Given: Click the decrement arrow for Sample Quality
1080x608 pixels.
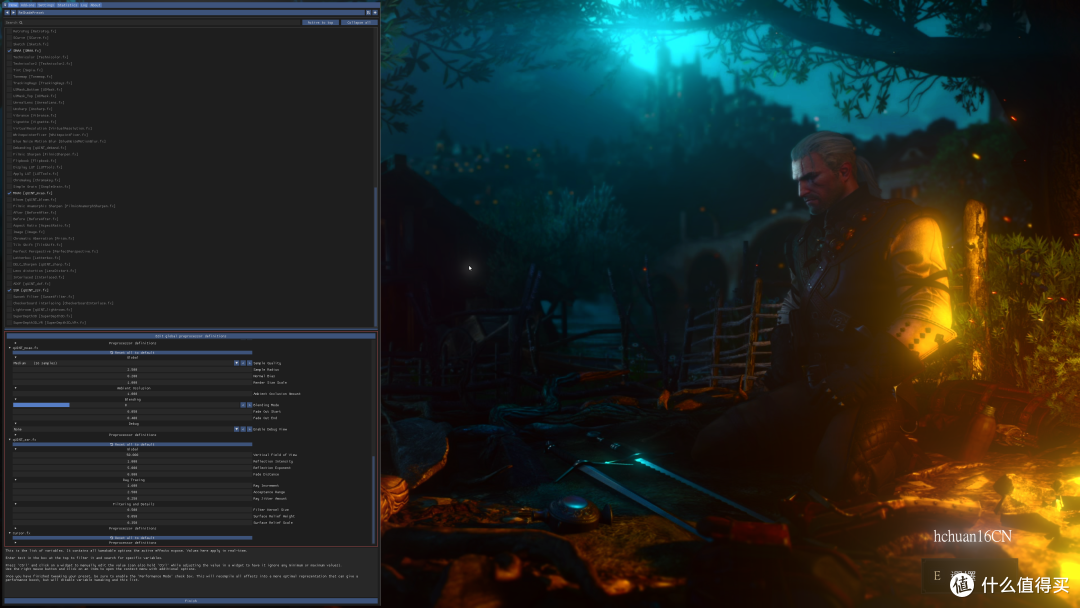Looking at the screenshot, I should coord(243,363).
